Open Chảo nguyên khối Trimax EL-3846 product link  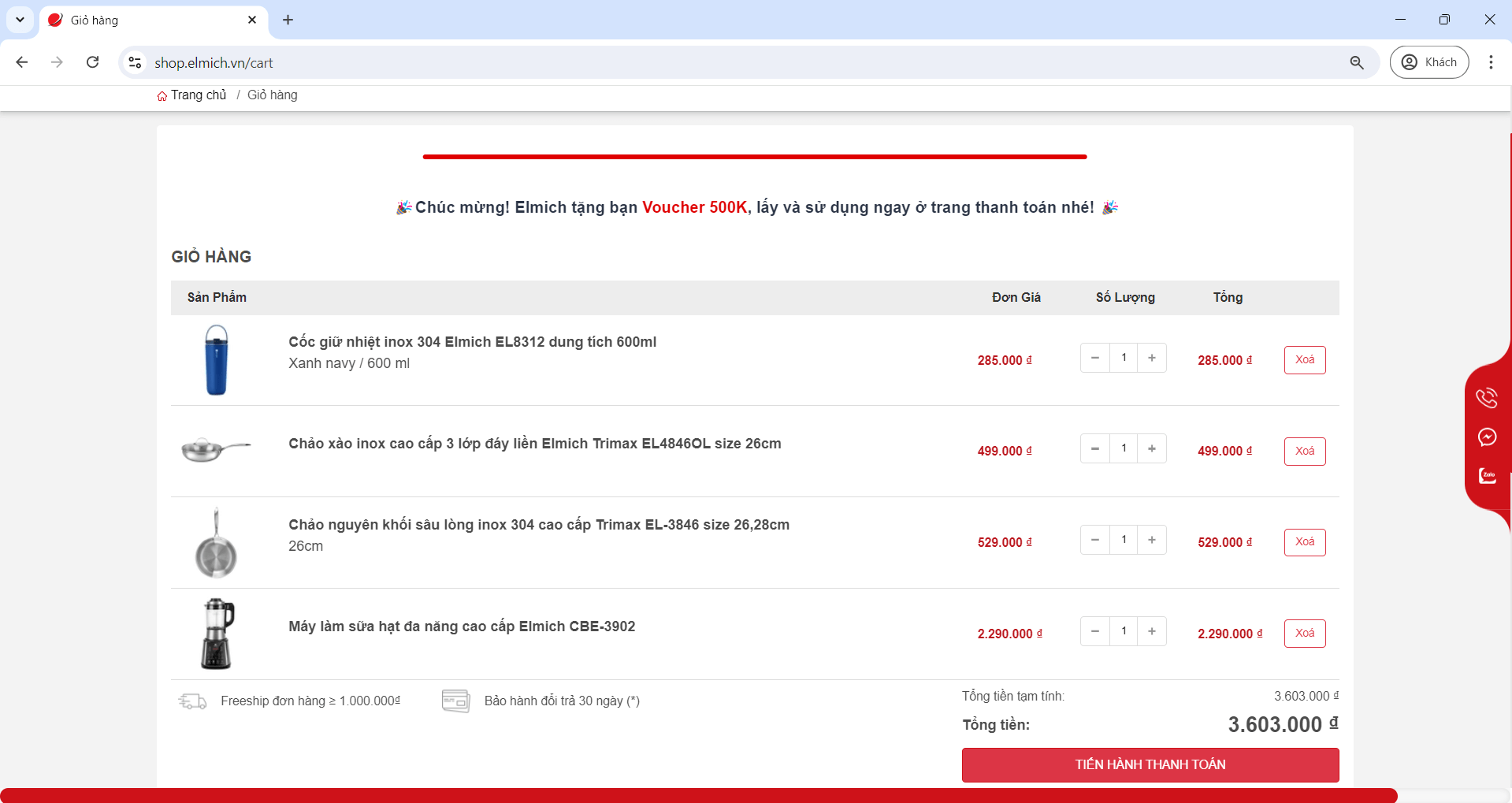tap(539, 525)
